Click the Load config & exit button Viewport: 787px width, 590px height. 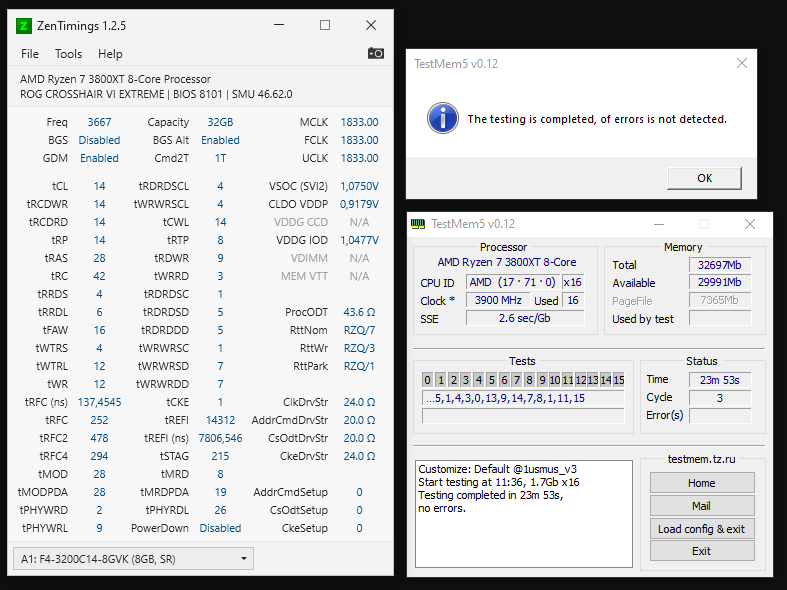point(702,529)
